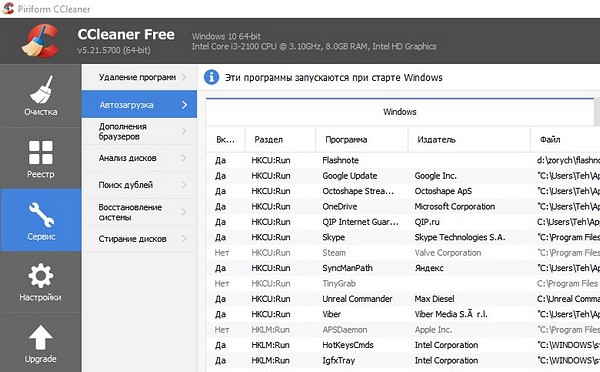This screenshot has height=372, width=600.
Task: Click publisher Valve Corporation cell
Action: (448, 253)
